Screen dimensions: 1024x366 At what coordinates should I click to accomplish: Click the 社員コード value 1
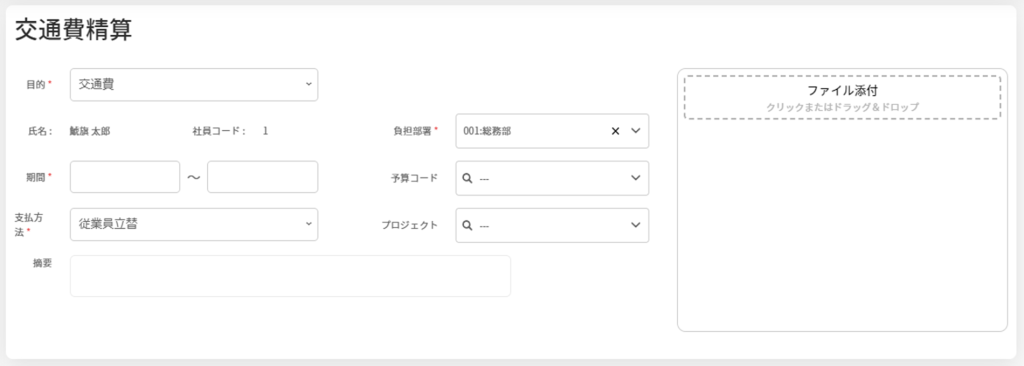point(266,131)
